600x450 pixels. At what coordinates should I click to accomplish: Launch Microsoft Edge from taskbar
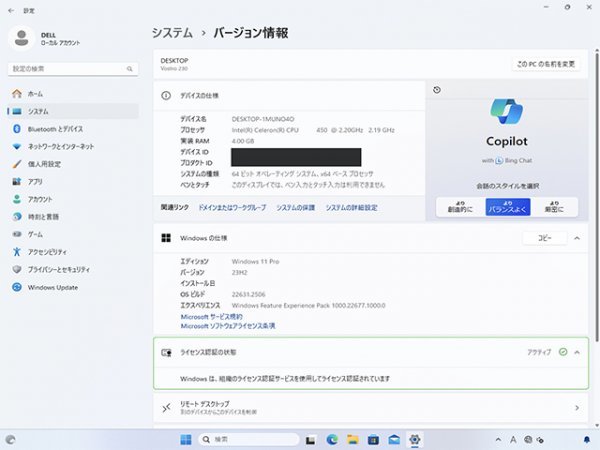[332, 440]
